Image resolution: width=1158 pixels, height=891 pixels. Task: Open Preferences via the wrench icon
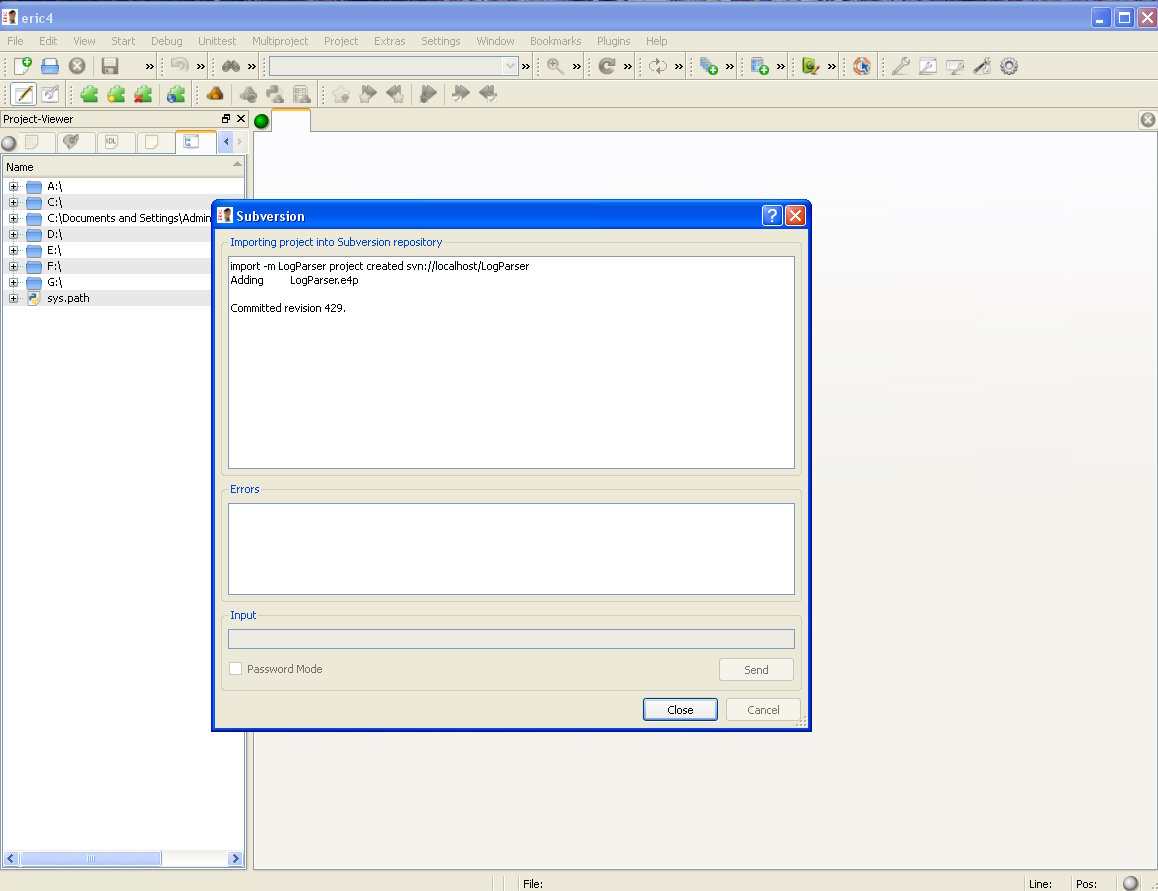coord(900,66)
